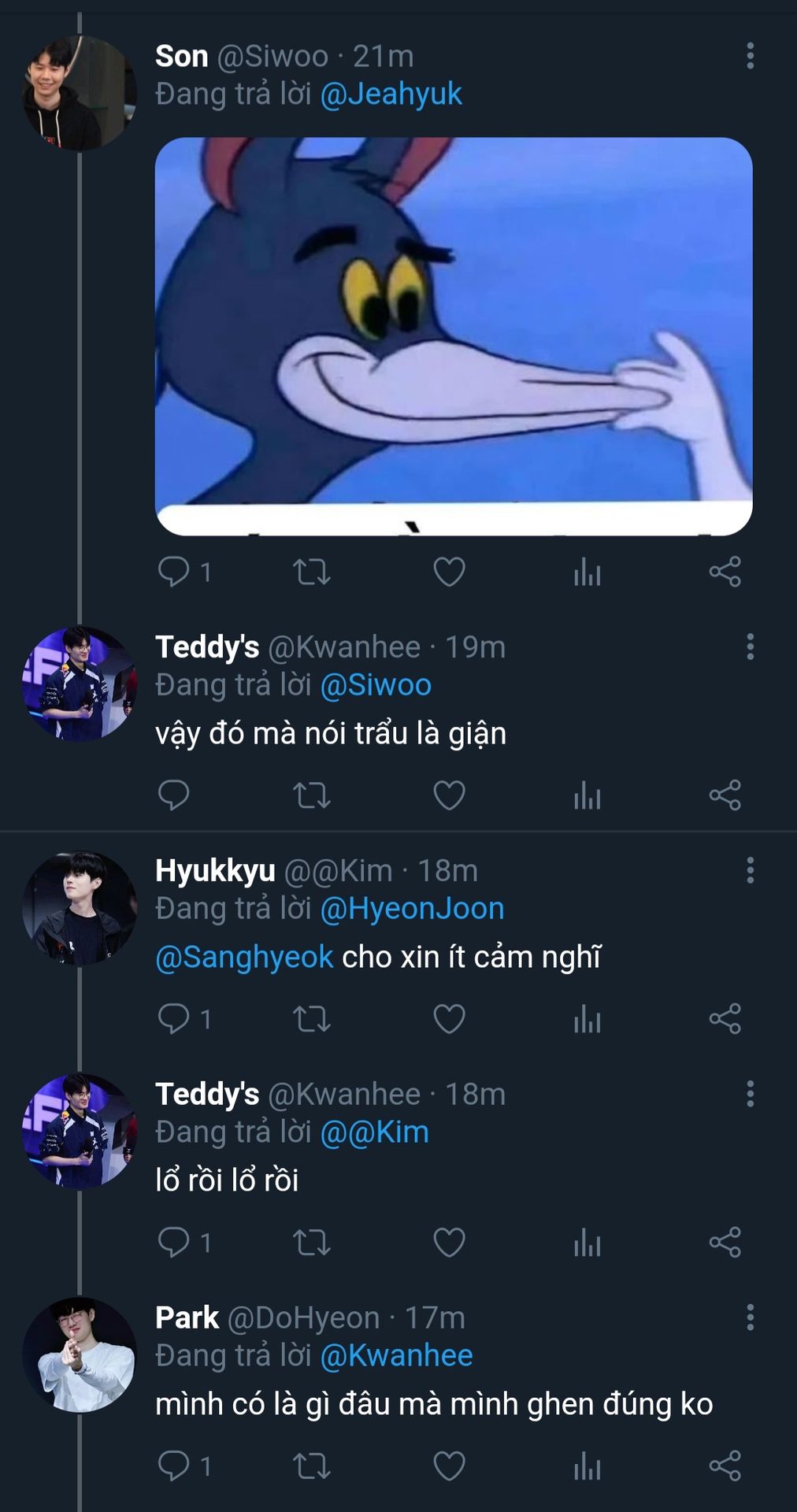Like Son's Tom cat meme tweet
This screenshot has width=797, height=1512.
point(449,572)
